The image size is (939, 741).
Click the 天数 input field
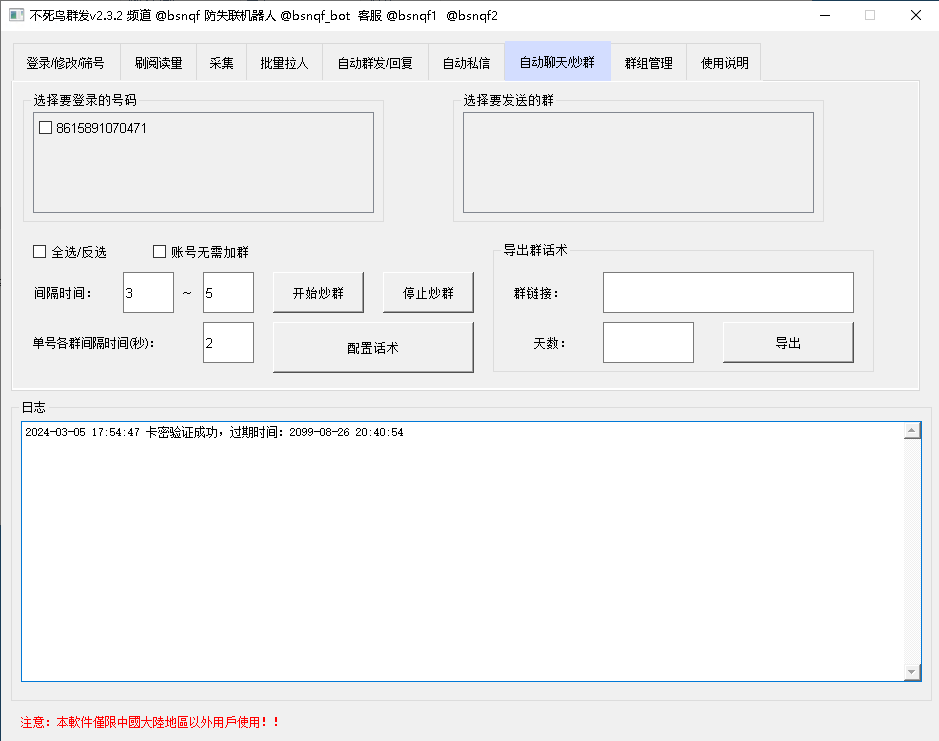[x=647, y=343]
